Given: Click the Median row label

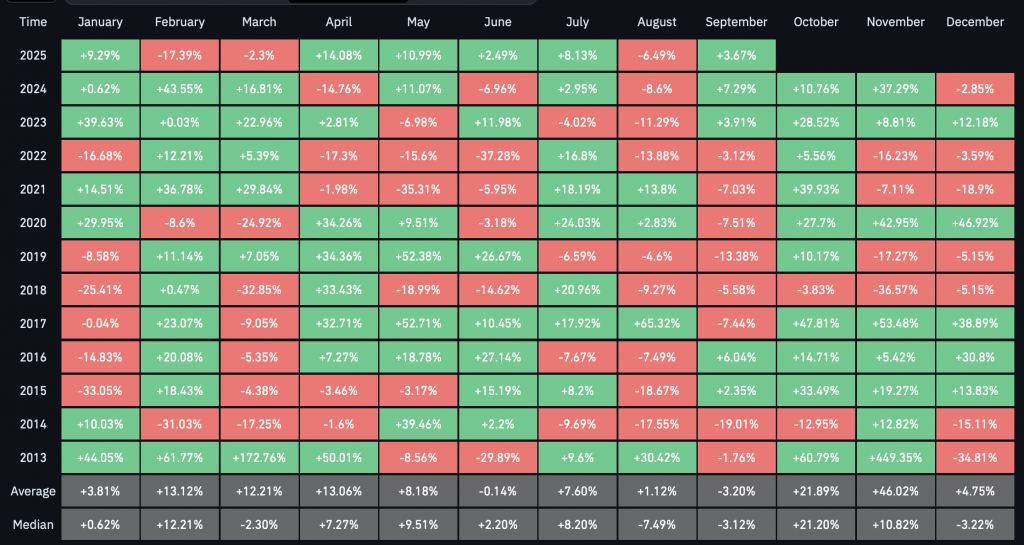Looking at the screenshot, I should pyautogui.click(x=31, y=526).
